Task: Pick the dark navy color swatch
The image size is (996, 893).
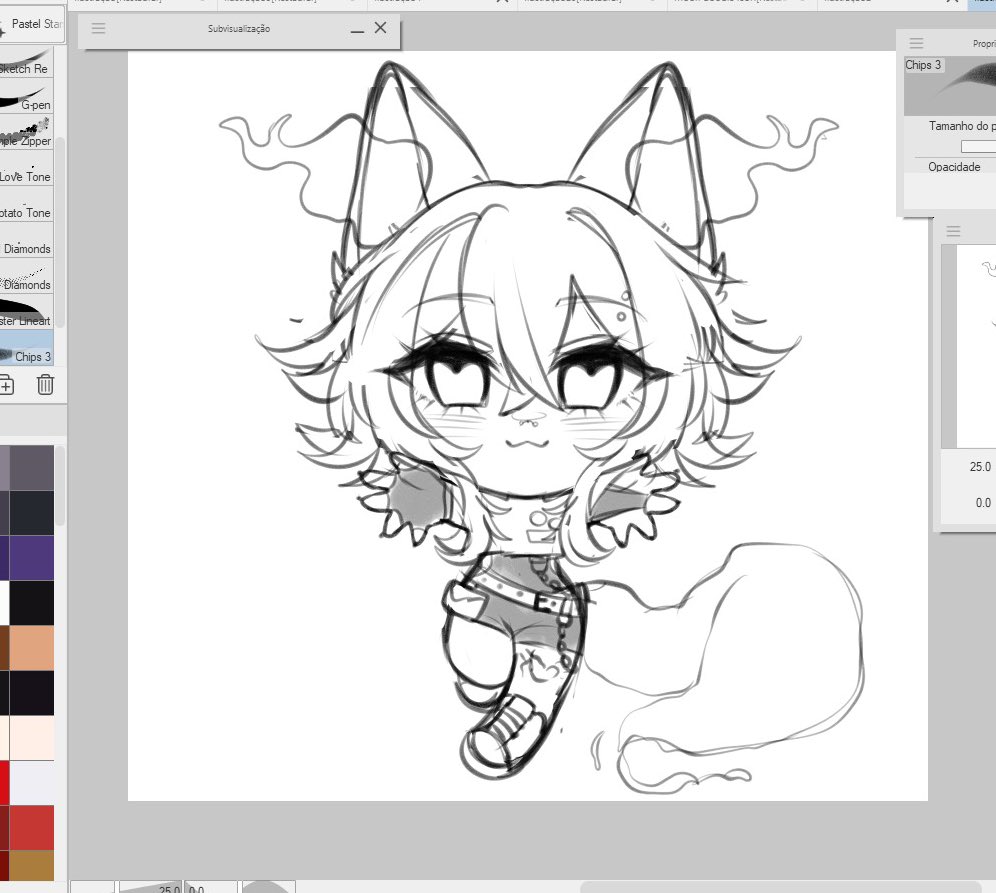Action: point(32,513)
